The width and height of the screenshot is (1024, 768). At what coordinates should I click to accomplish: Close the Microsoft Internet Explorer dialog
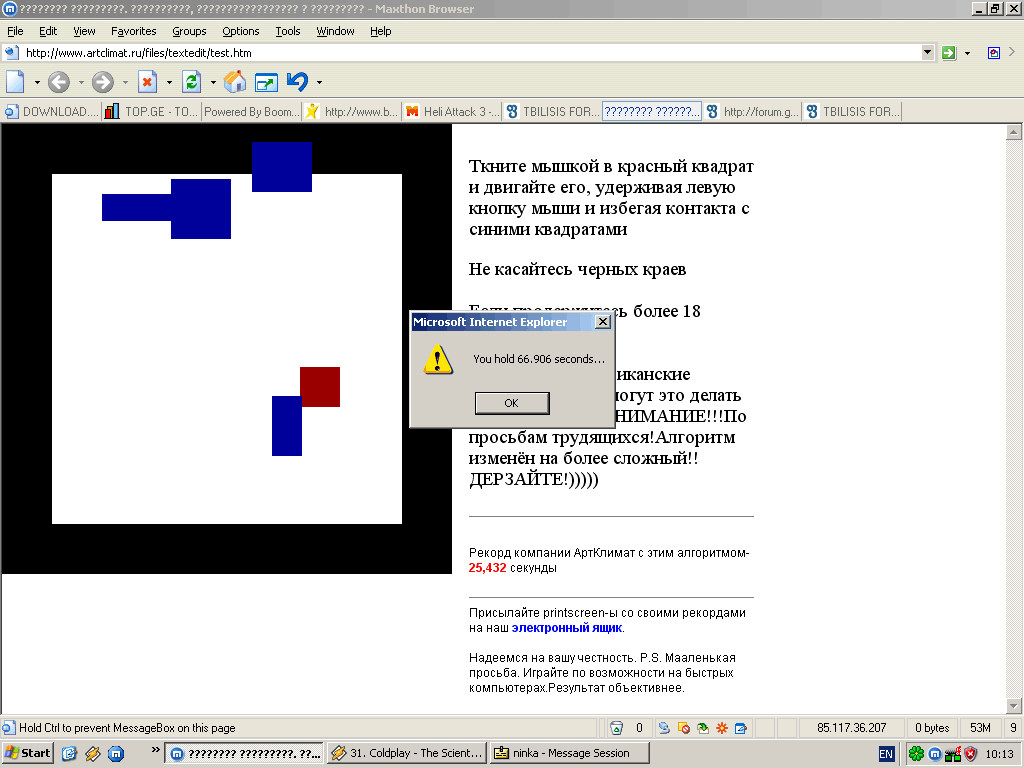click(603, 322)
